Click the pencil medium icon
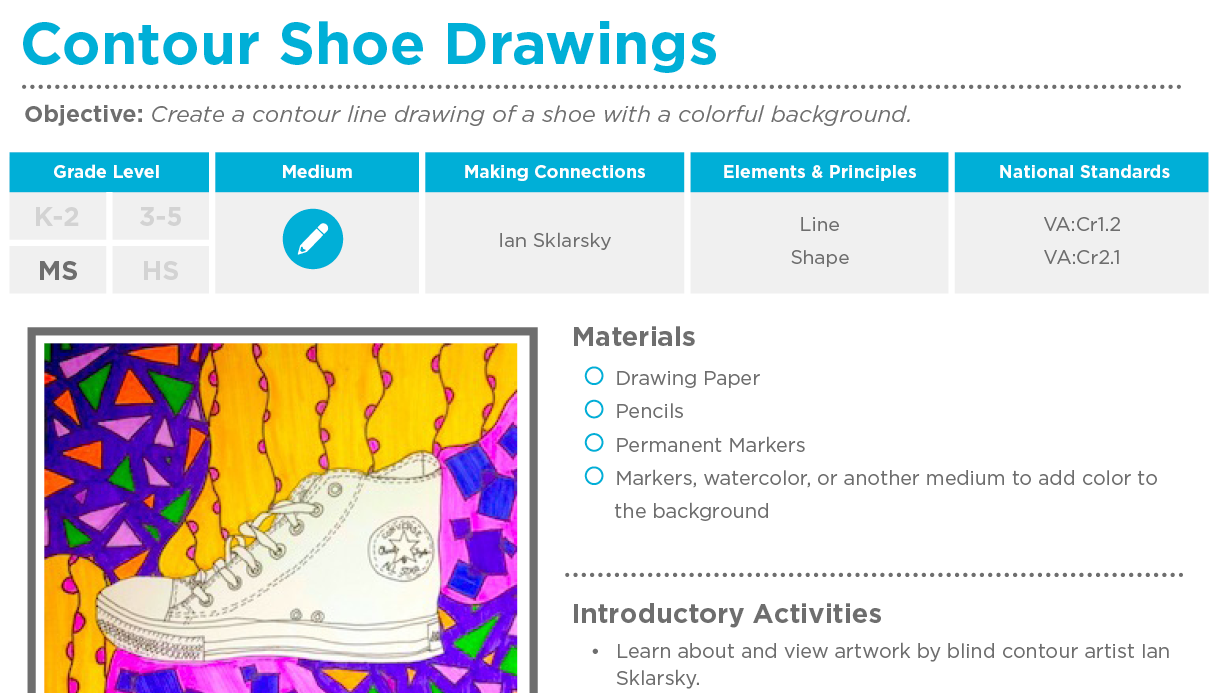1229x693 pixels. click(x=313, y=239)
